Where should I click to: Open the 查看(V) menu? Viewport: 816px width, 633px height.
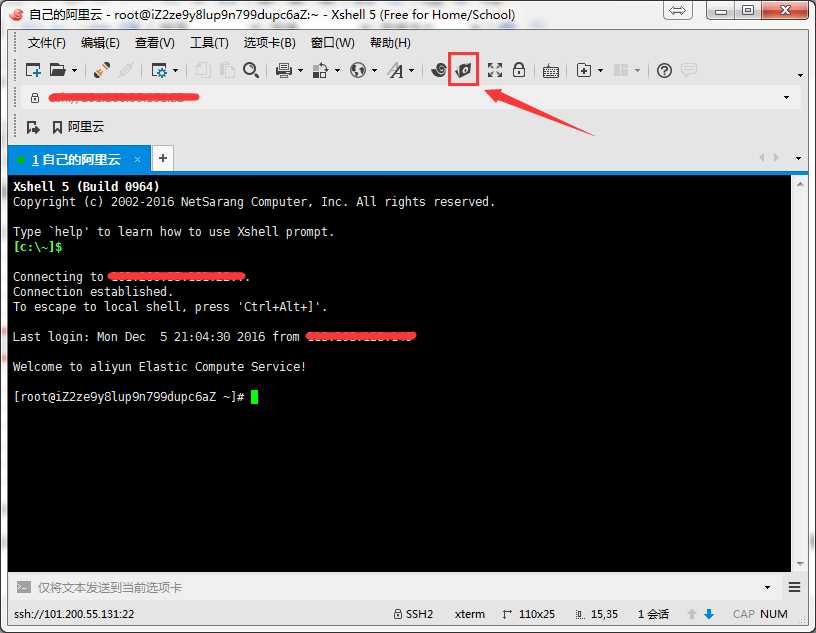tap(155, 43)
